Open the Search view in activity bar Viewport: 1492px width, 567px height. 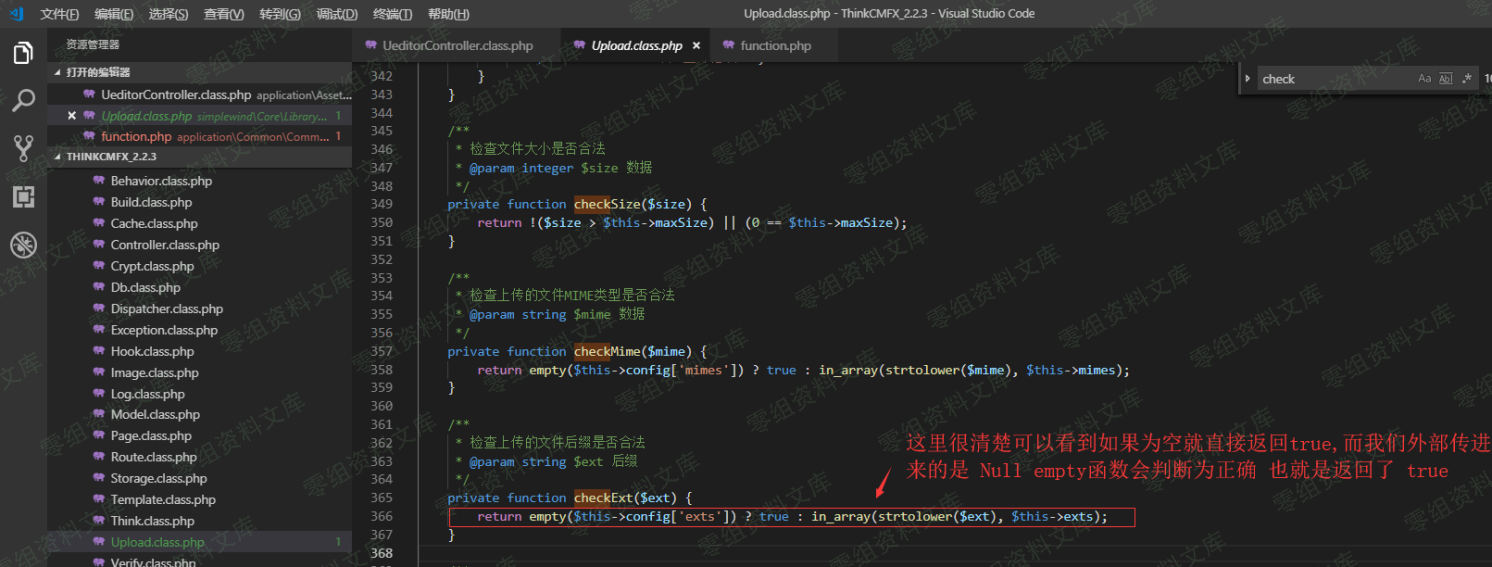click(23, 101)
